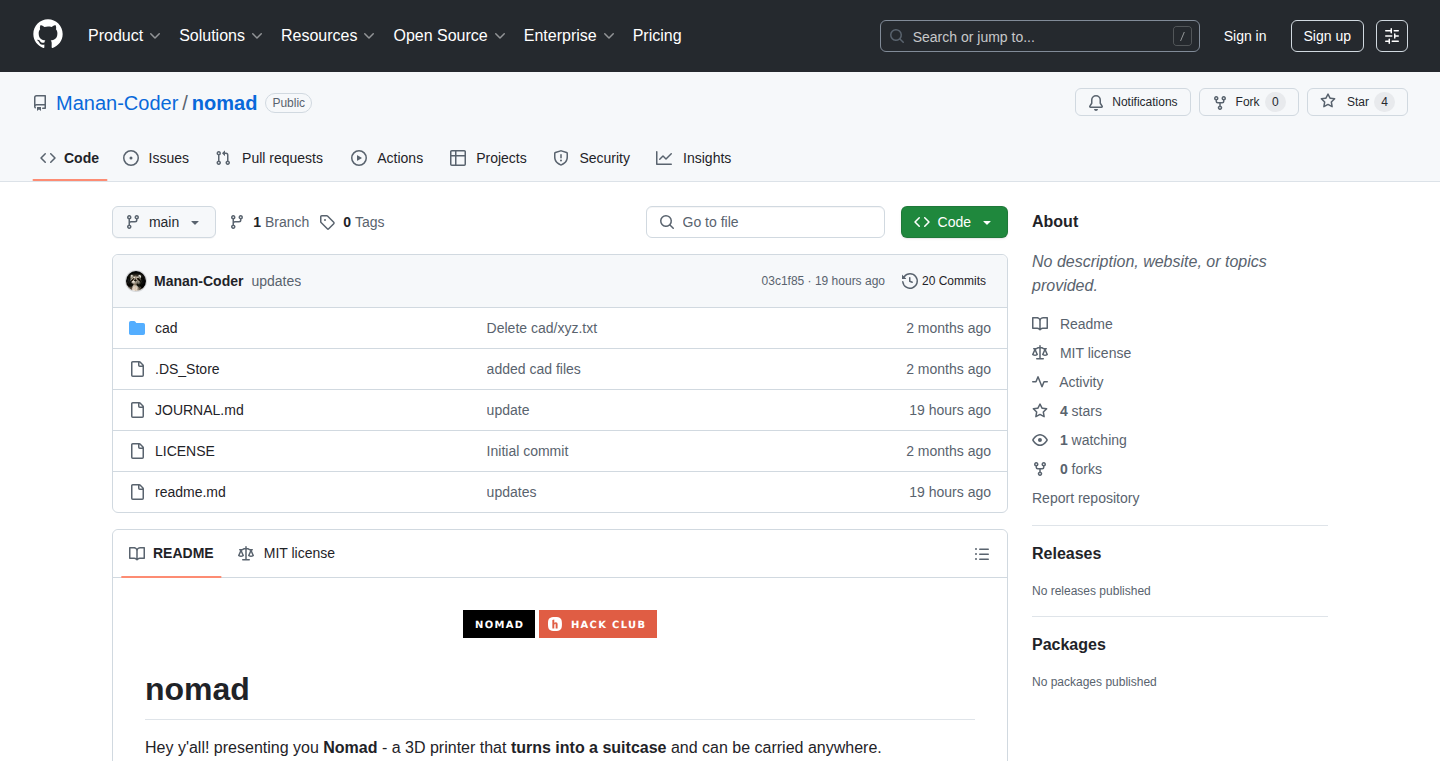The height and width of the screenshot is (761, 1440).
Task: Open the Pull requests tab
Action: click(x=269, y=158)
